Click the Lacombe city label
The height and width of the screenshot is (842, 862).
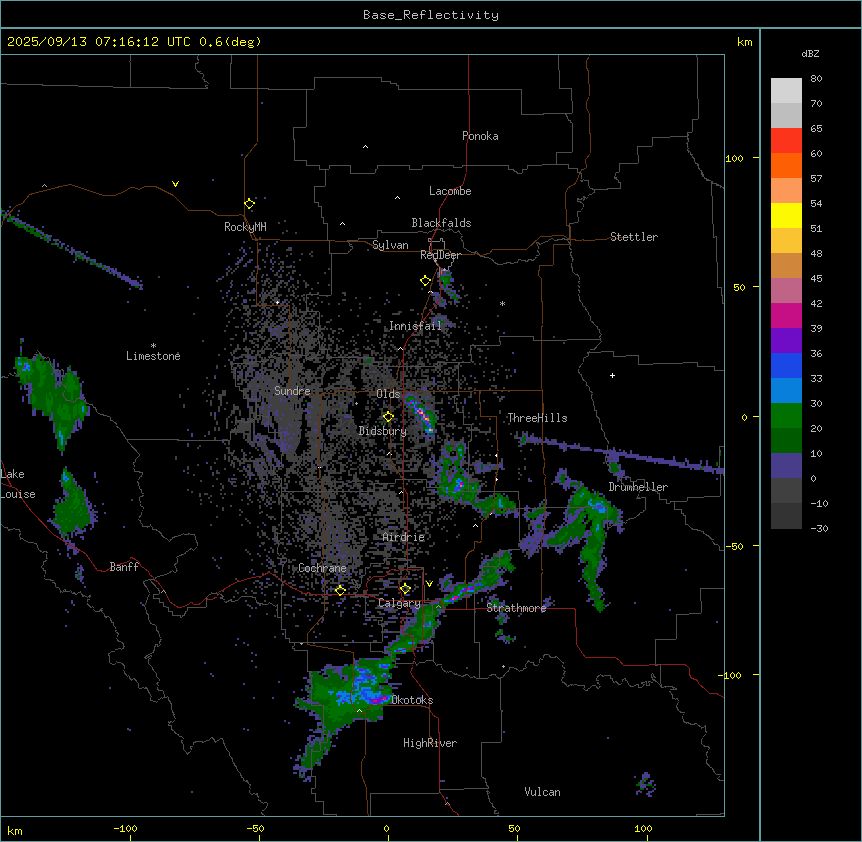(450, 191)
